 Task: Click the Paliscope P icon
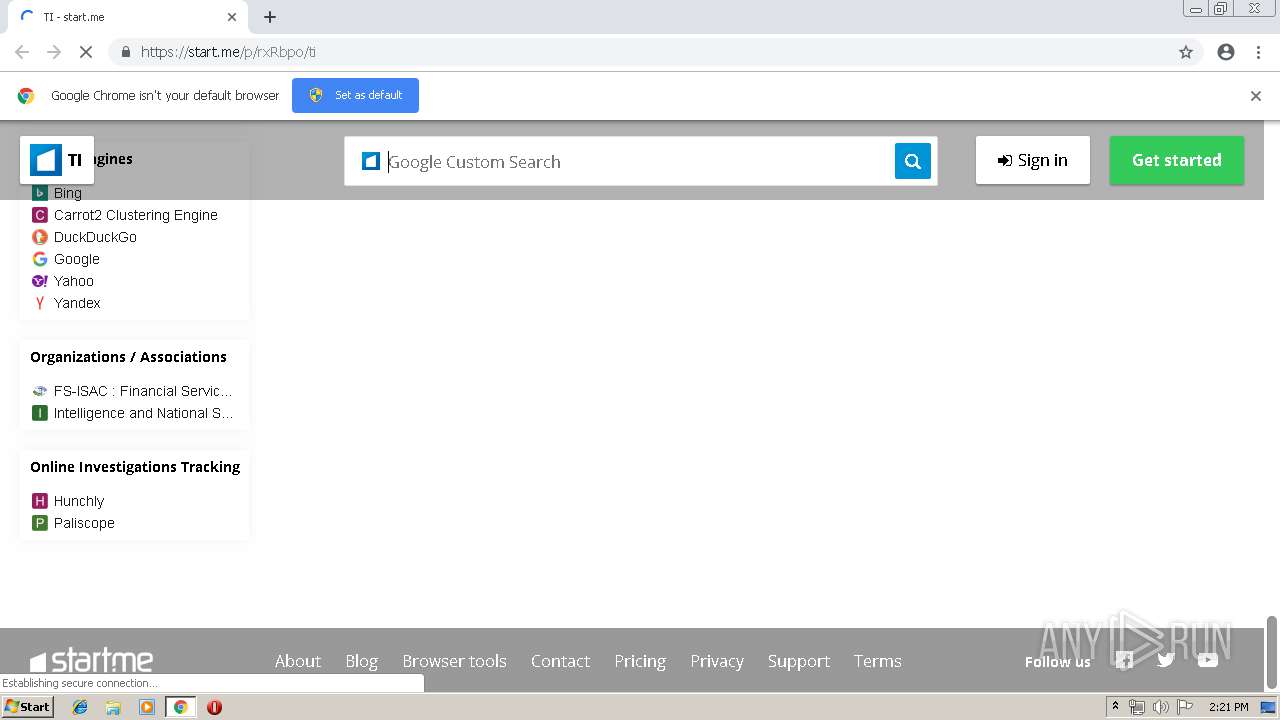click(40, 523)
